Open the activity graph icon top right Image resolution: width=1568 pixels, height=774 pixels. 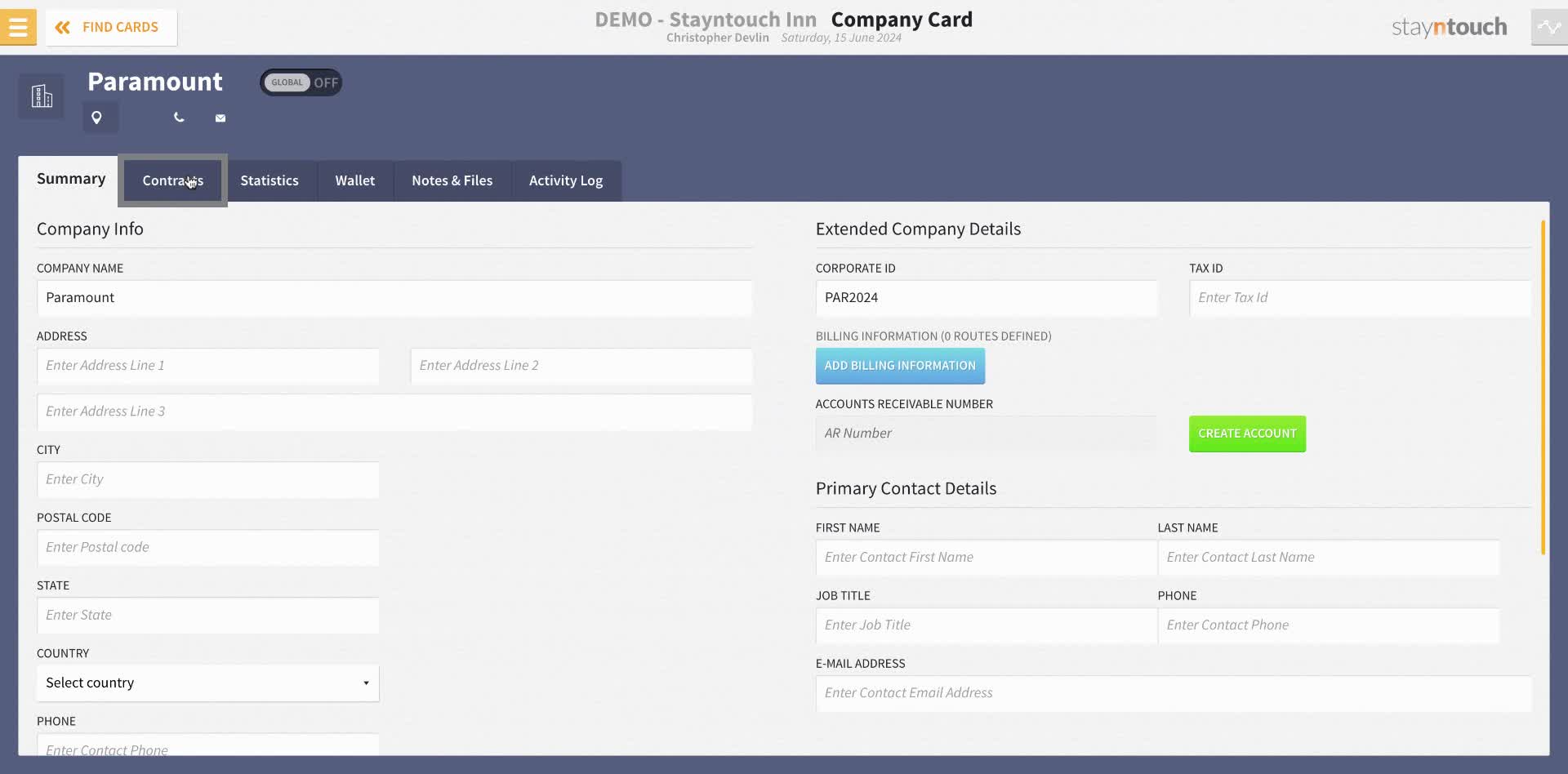[x=1549, y=27]
